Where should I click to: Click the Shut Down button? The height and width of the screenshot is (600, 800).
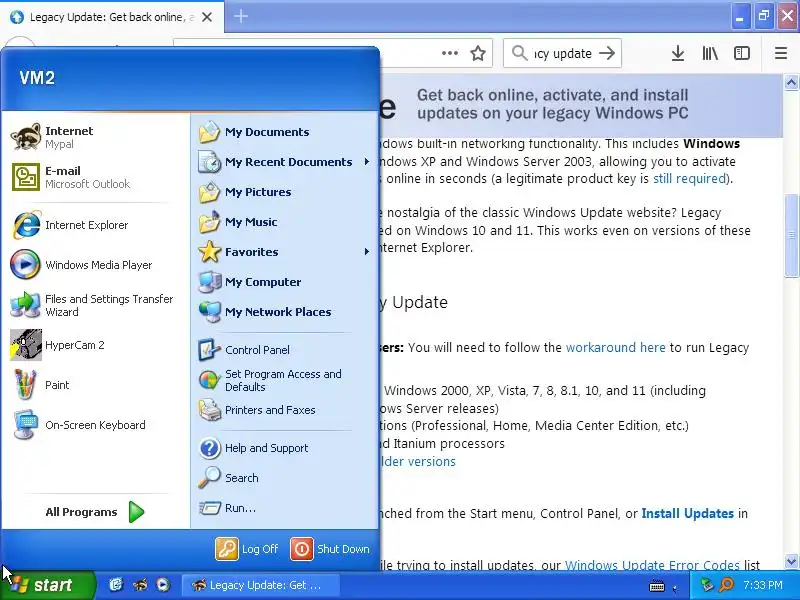click(x=330, y=549)
